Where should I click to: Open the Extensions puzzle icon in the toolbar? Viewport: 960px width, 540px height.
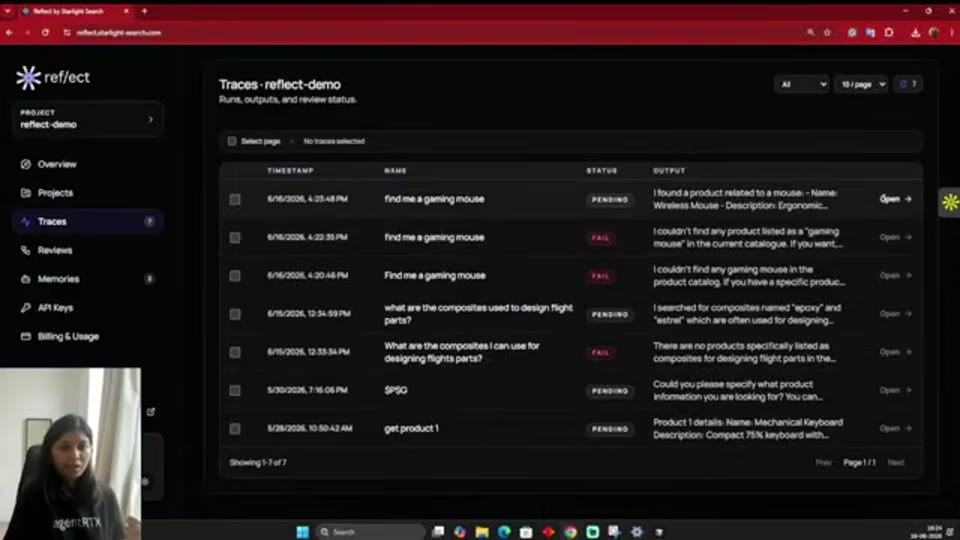click(889, 32)
